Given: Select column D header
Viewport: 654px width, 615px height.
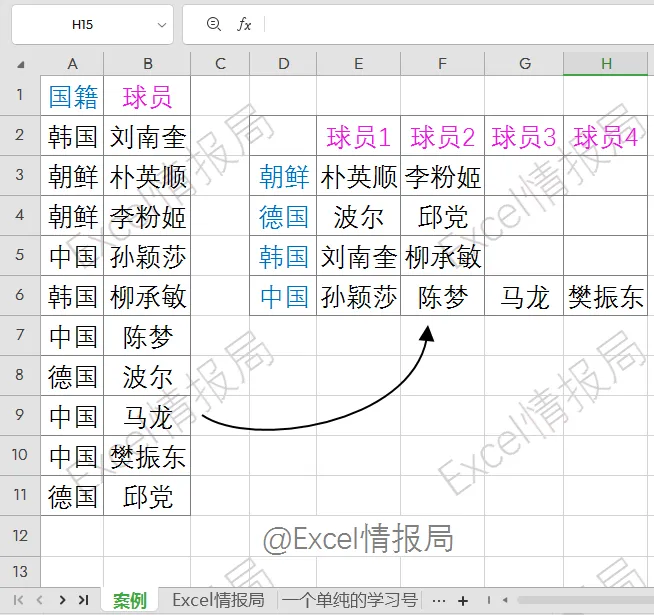Looking at the screenshot, I should click(x=283, y=64).
